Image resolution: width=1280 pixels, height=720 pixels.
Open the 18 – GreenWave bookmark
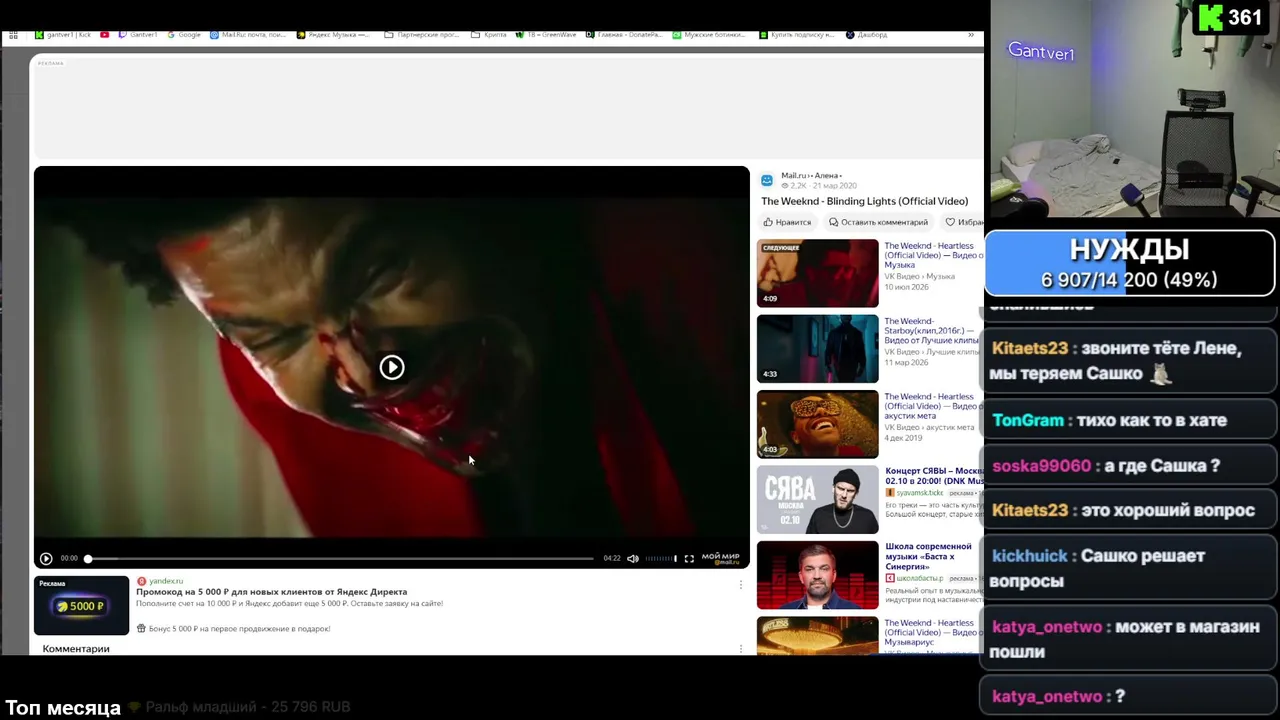[546, 35]
